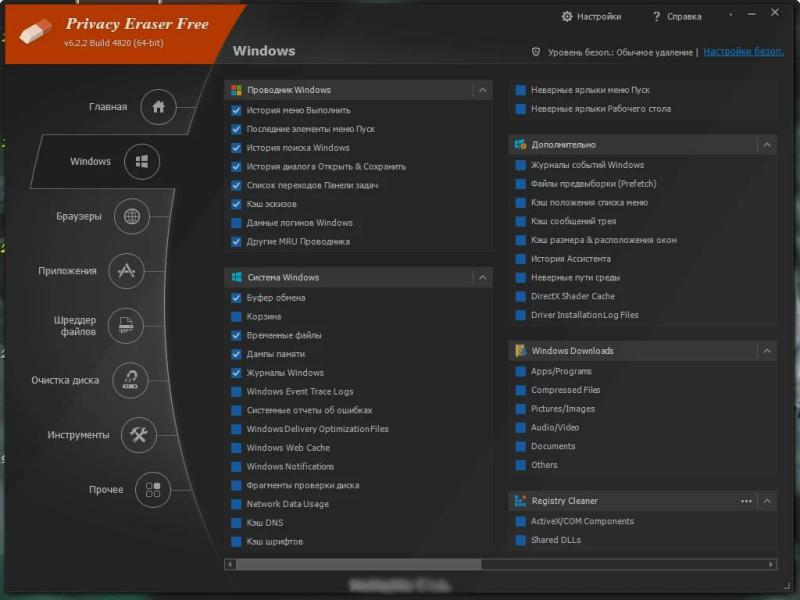Check Журналы событий Windows
The image size is (800, 600).
[x=520, y=165]
